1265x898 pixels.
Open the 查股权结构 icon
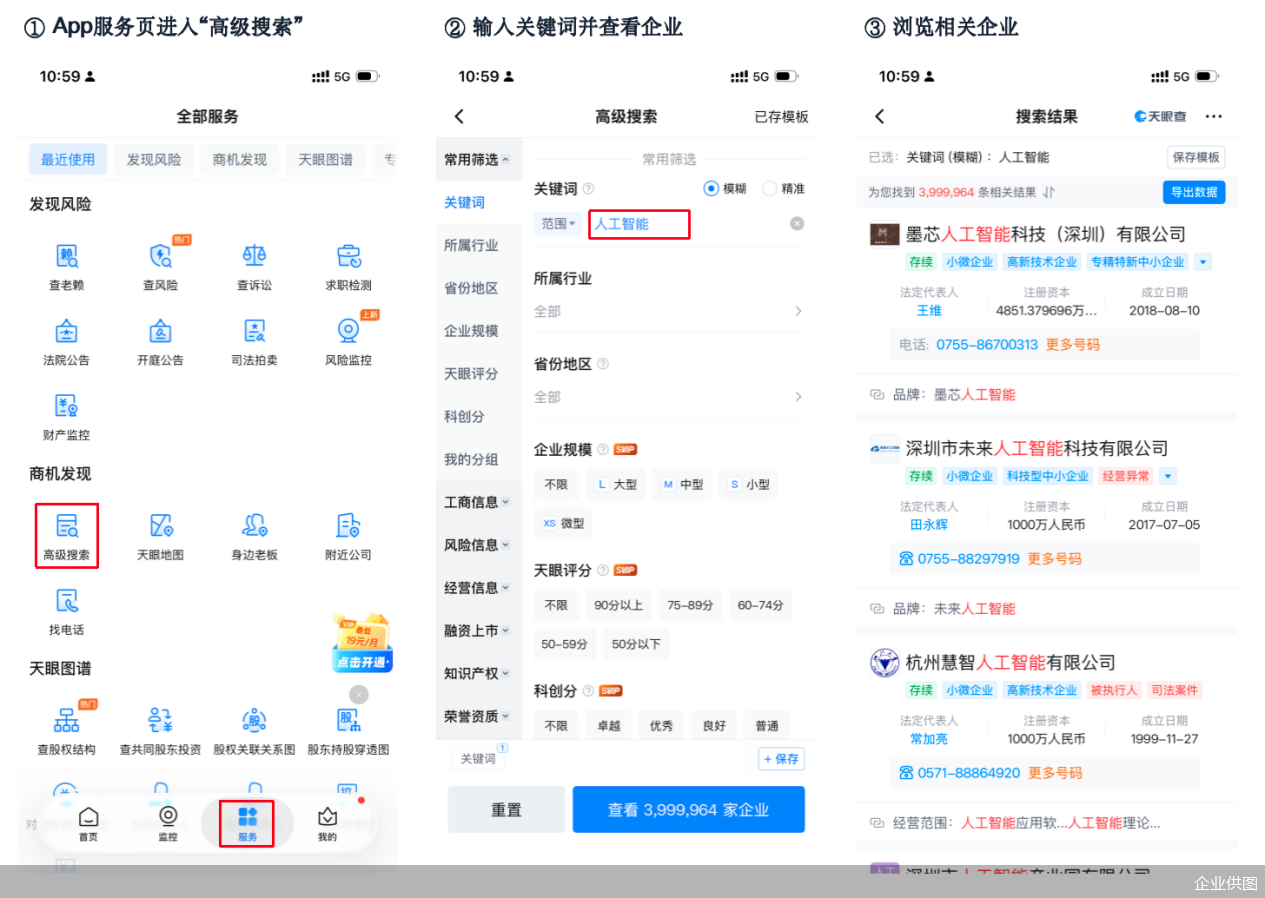click(x=67, y=721)
